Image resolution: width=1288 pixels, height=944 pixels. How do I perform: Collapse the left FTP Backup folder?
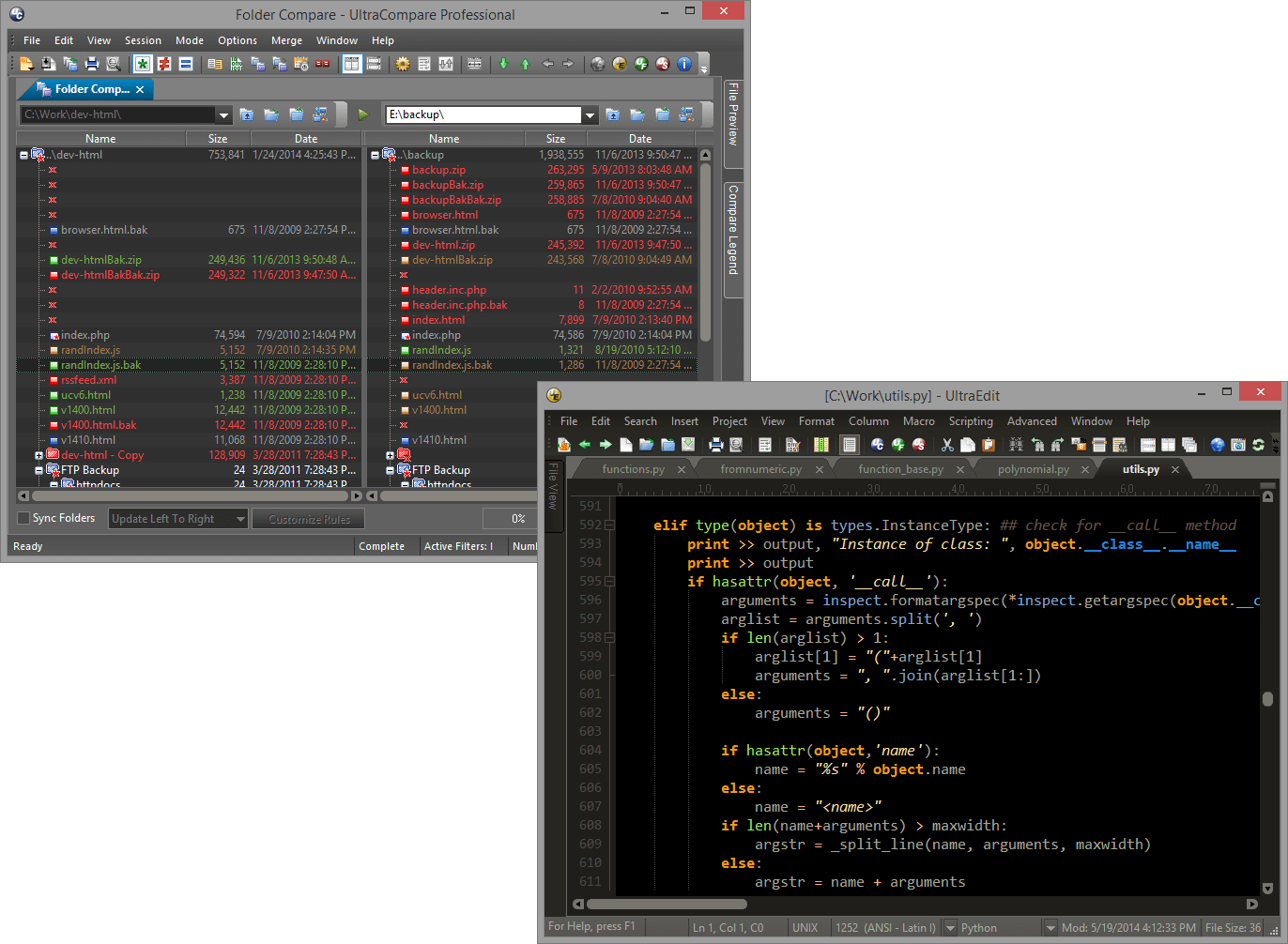(x=38, y=470)
